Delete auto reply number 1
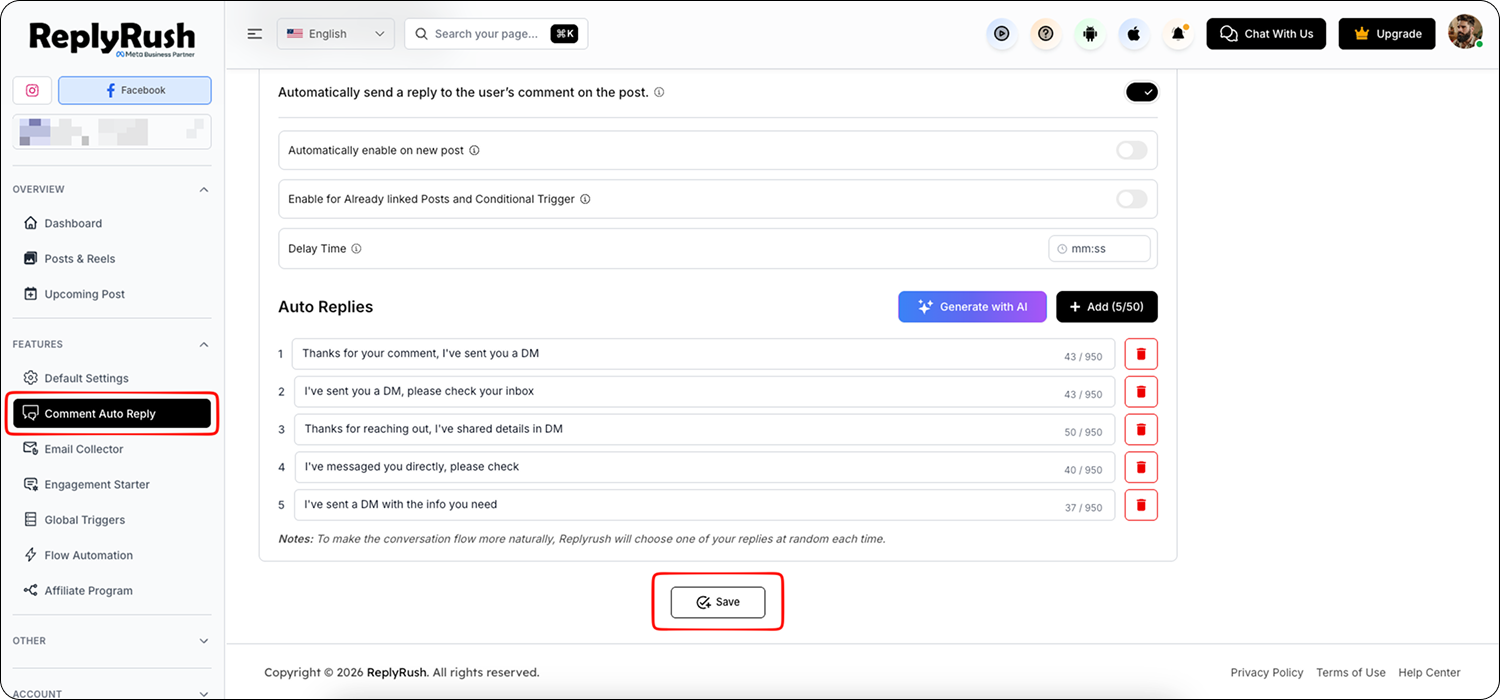Screen dimensions: 1500x700 (1141, 354)
